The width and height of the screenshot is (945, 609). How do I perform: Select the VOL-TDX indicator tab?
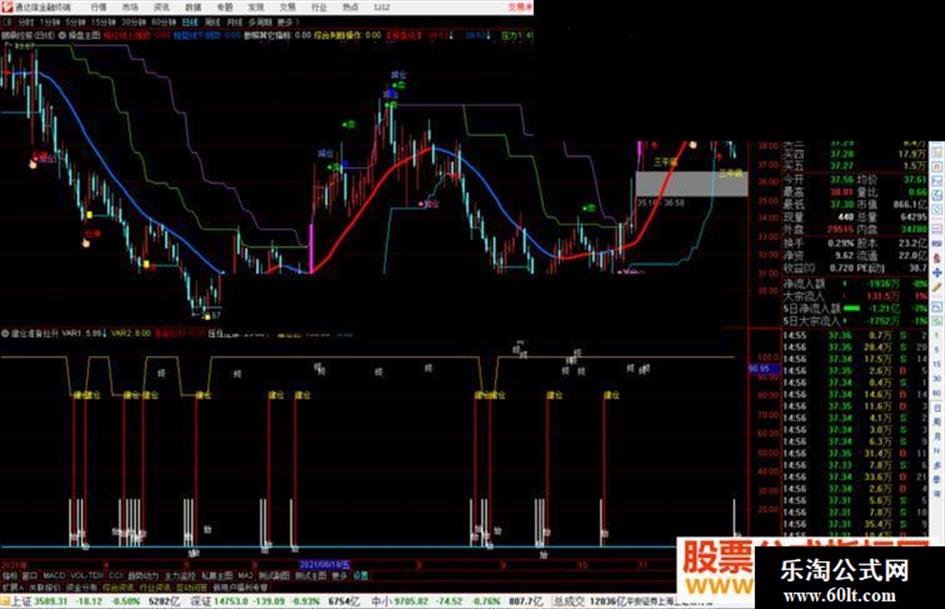(87, 576)
